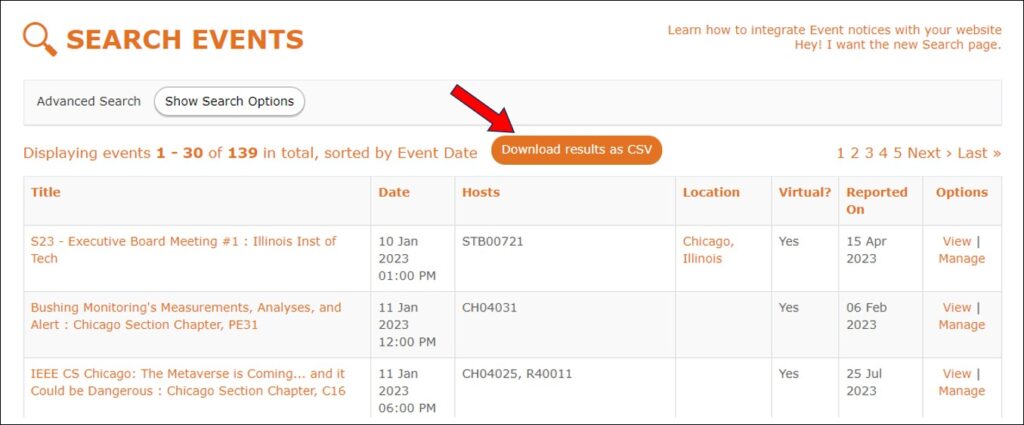Screen dimensions: 1024x425
Task: Click the Chicago, Illinois location link
Action: pyautogui.click(x=708, y=250)
